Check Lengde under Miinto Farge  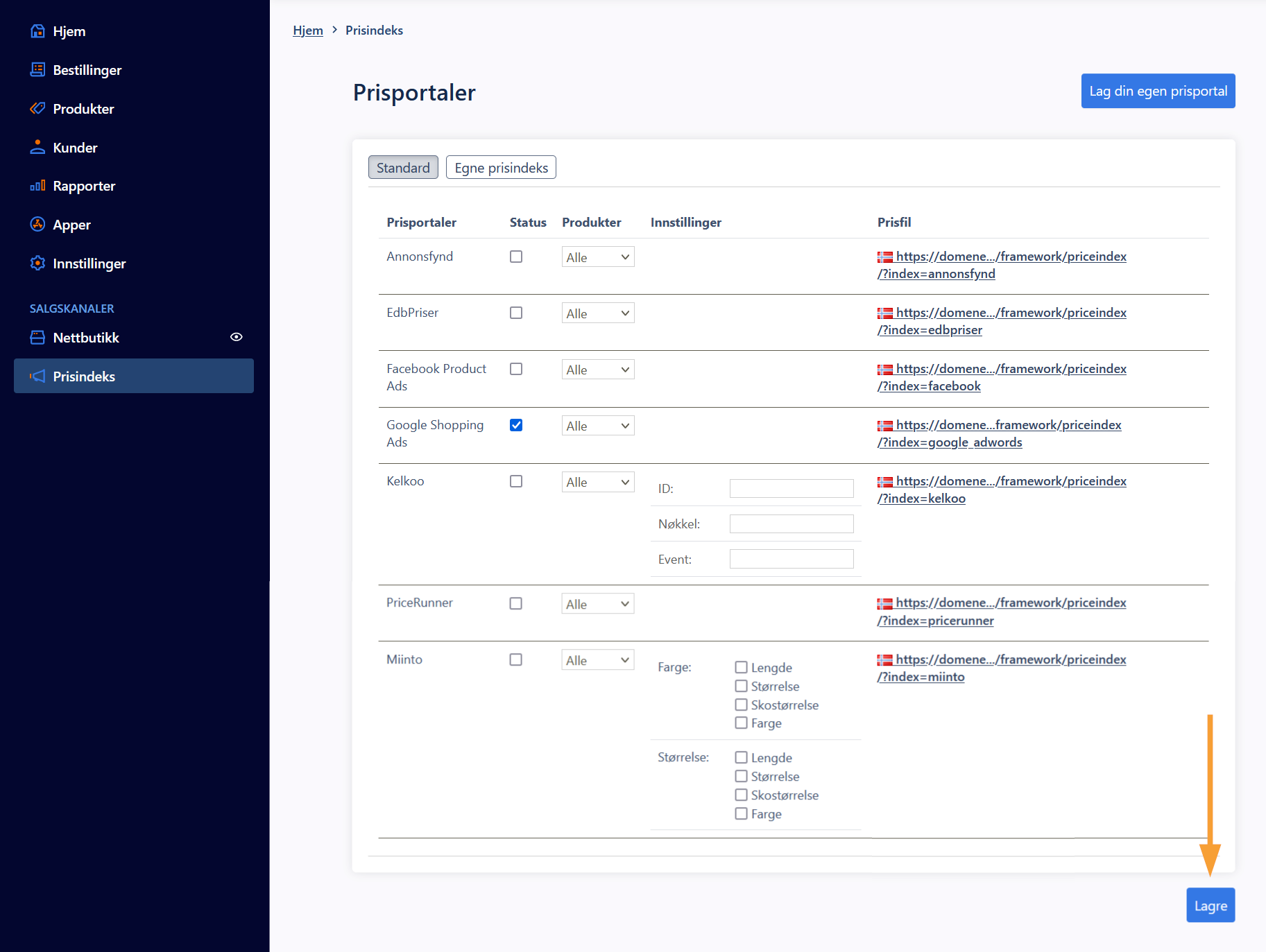tap(742, 667)
